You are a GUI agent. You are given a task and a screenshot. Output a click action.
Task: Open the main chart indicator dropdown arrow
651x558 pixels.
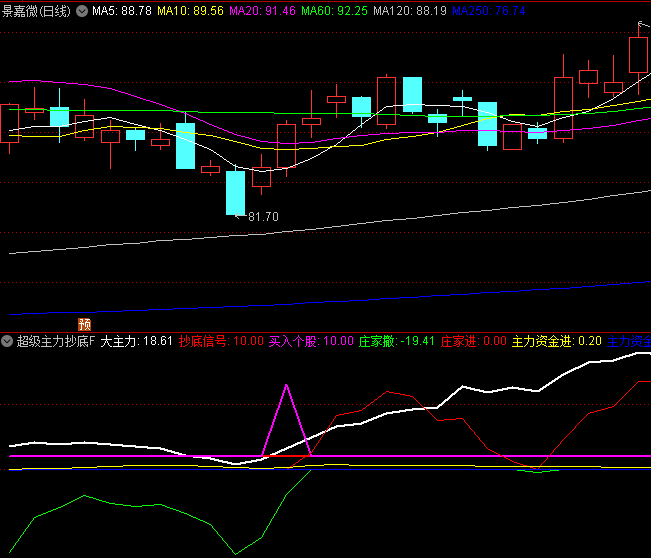[x=82, y=11]
